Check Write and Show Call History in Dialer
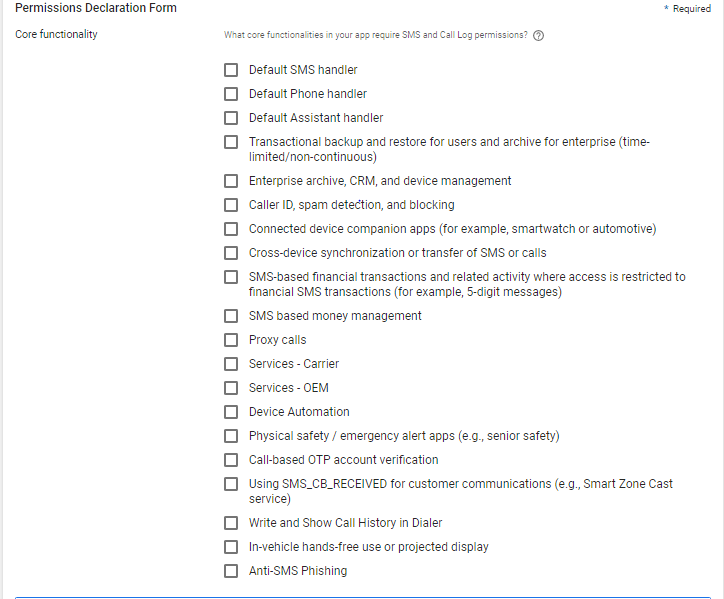724x599 pixels. point(231,523)
